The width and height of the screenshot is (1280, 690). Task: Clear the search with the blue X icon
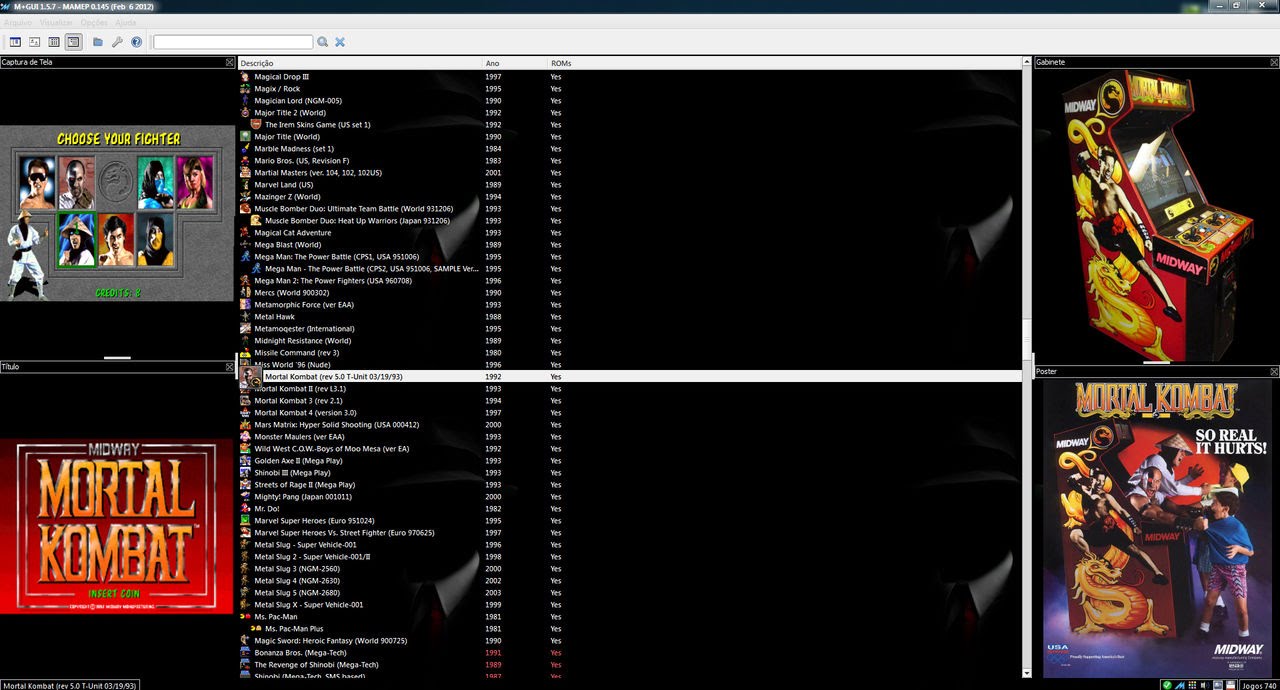[x=340, y=42]
